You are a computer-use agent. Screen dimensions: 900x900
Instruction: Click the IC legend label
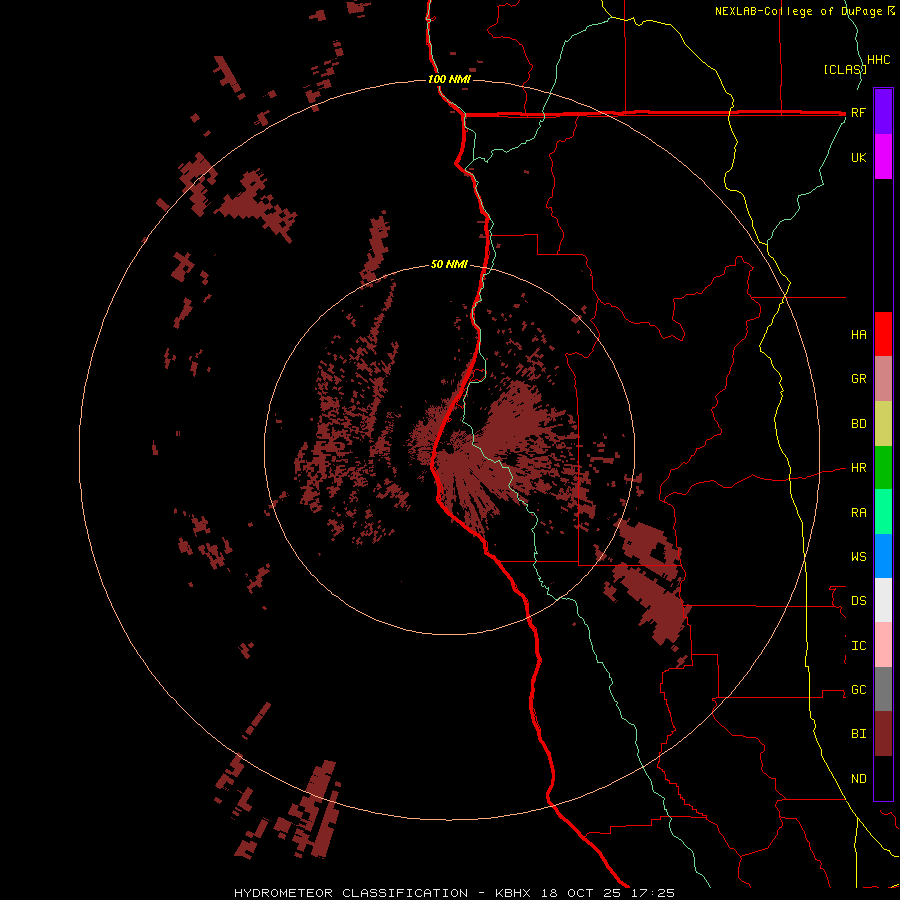coord(858,646)
